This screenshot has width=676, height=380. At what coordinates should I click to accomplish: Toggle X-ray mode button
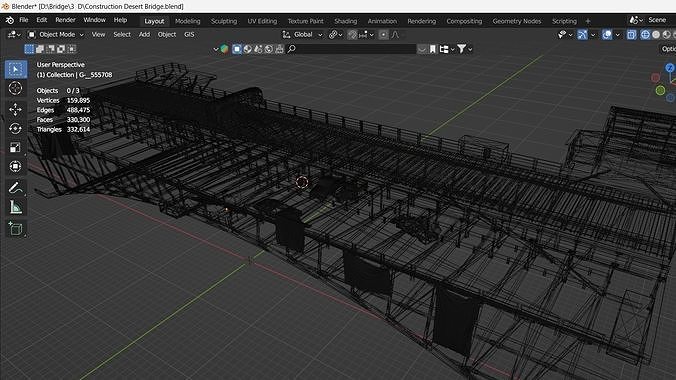[x=632, y=35]
